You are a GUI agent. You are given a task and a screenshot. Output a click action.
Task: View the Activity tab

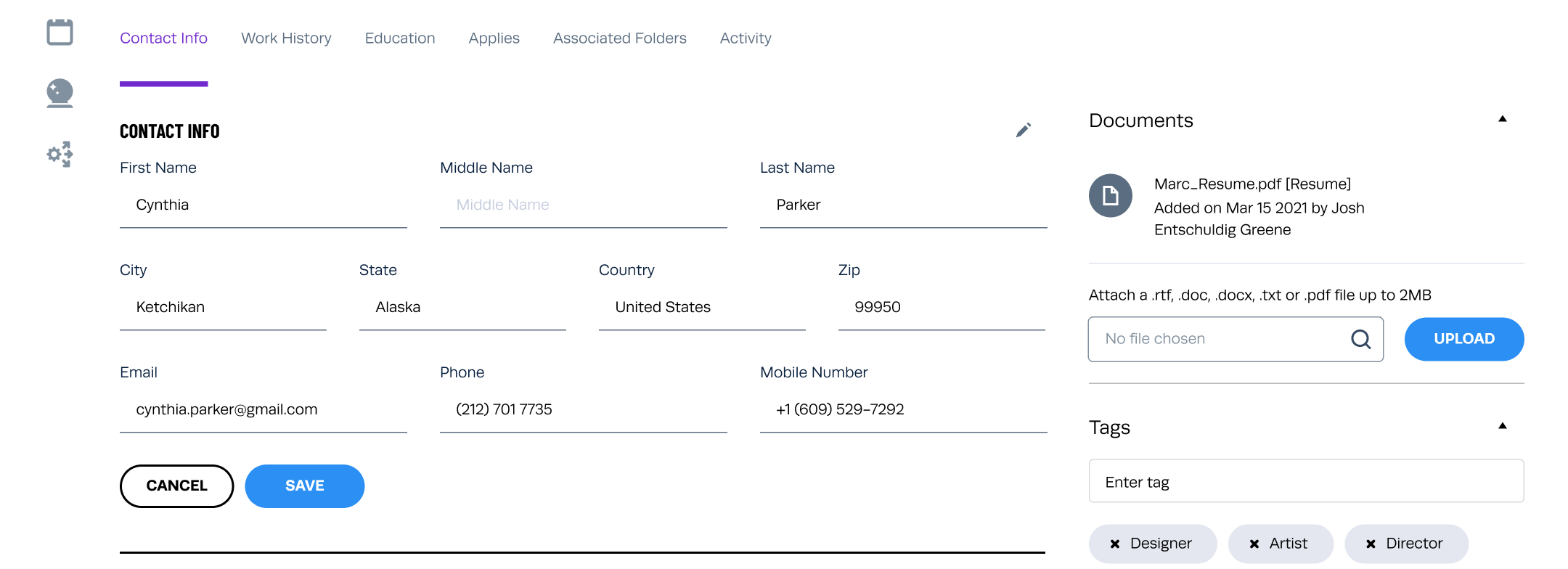746,38
